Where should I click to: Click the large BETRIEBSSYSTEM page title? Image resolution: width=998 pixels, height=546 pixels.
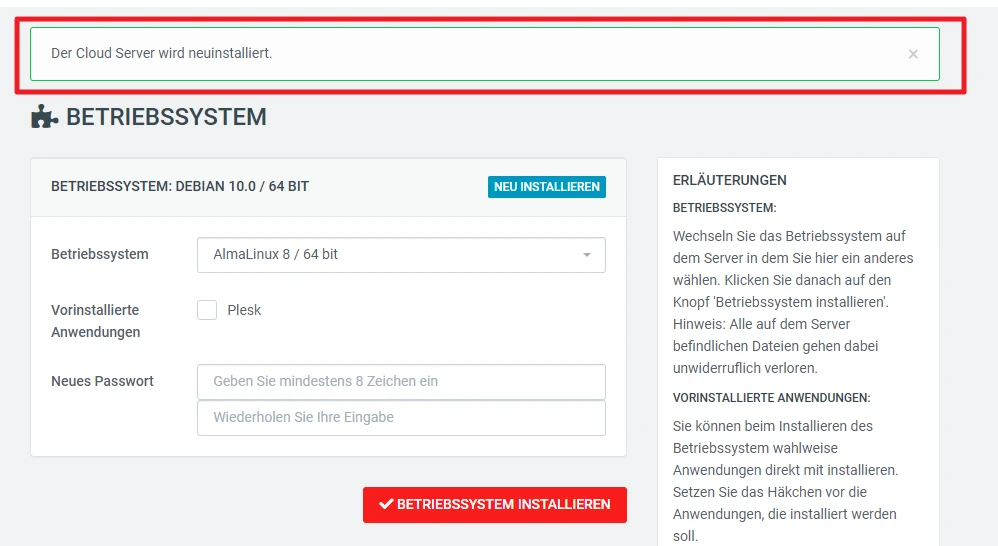pyautogui.click(x=166, y=117)
